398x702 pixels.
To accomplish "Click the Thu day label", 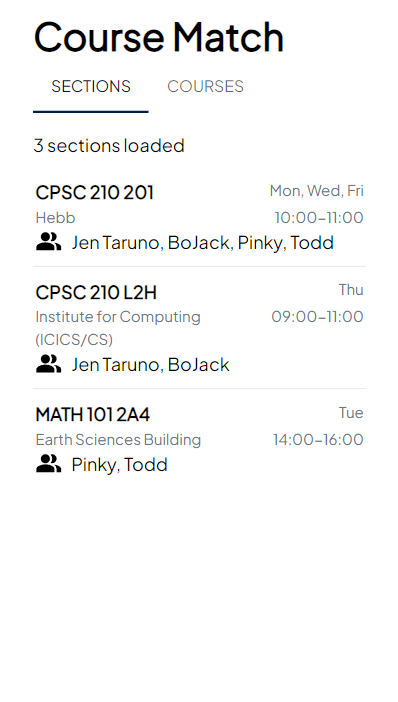I will point(351,290).
